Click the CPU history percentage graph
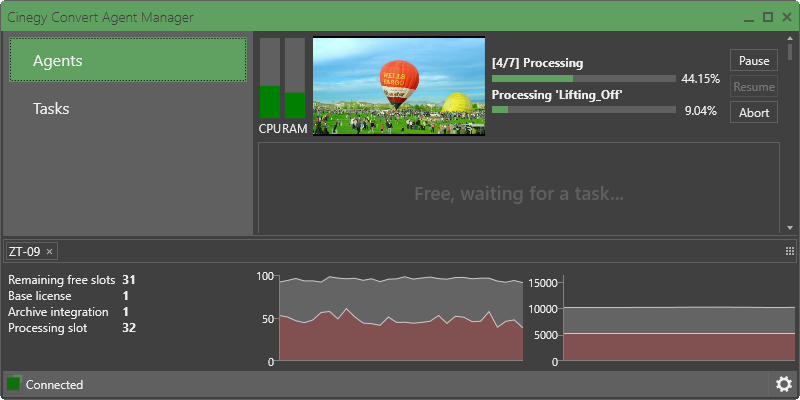800x400 pixels. coord(401,318)
